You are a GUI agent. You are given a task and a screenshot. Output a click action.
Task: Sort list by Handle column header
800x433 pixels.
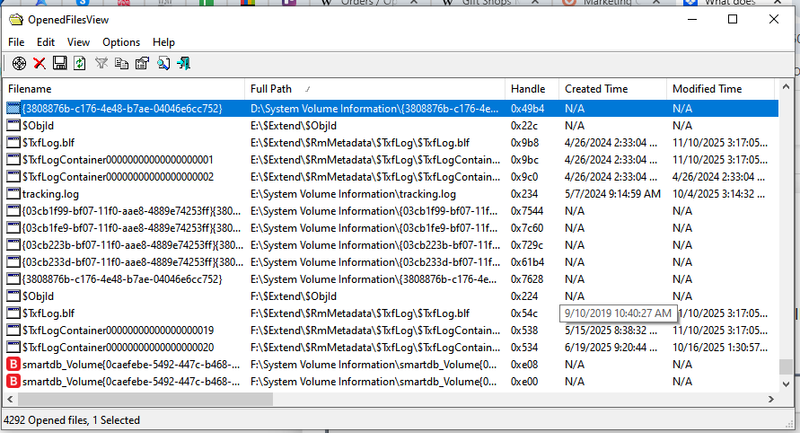531,89
